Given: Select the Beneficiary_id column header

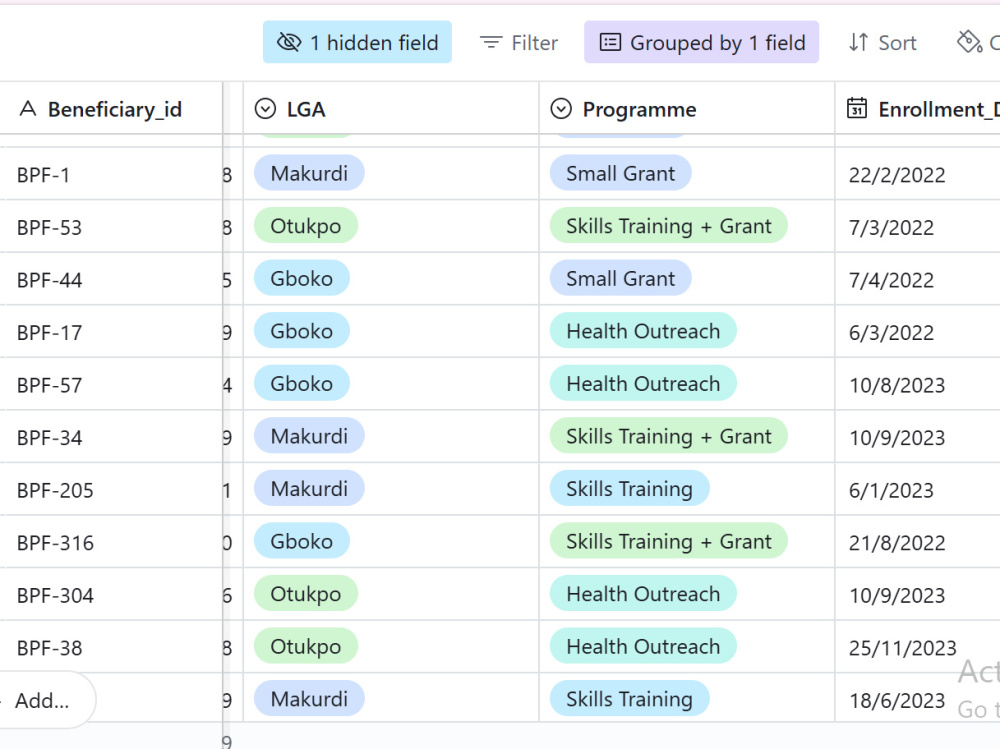Looking at the screenshot, I should 111,108.
